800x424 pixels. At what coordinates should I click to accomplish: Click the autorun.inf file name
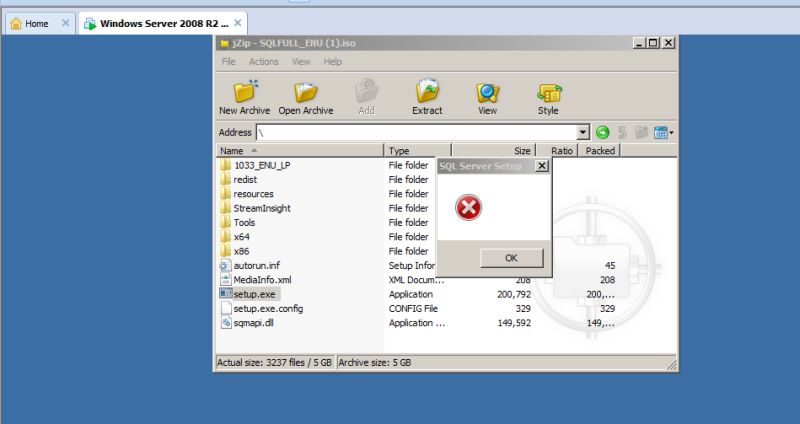coord(257,266)
